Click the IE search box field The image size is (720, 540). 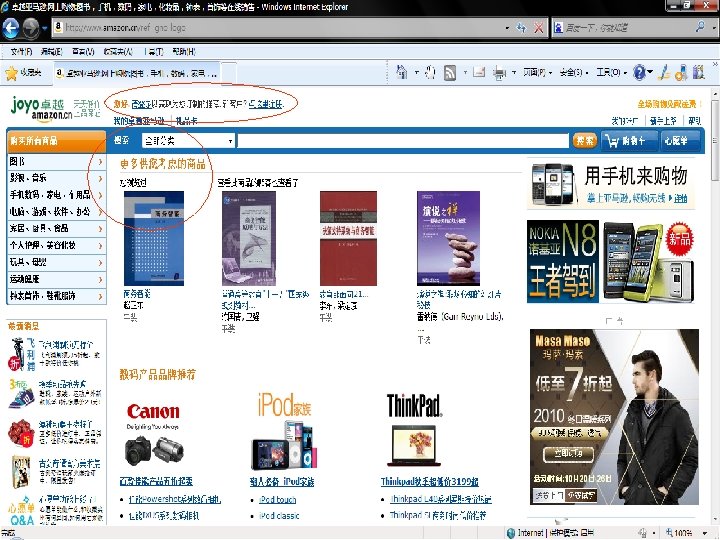pyautogui.click(x=627, y=28)
